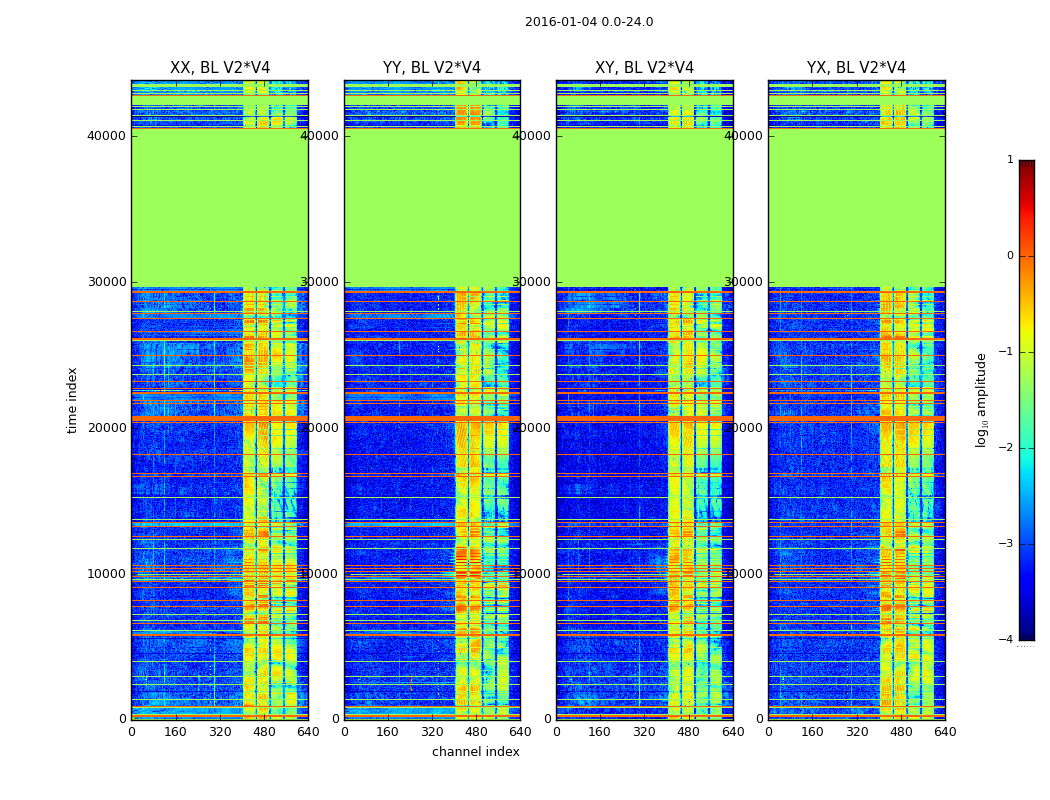The height and width of the screenshot is (800, 1050).
Task: Click the thick orange band in YY panel
Action: point(432,419)
